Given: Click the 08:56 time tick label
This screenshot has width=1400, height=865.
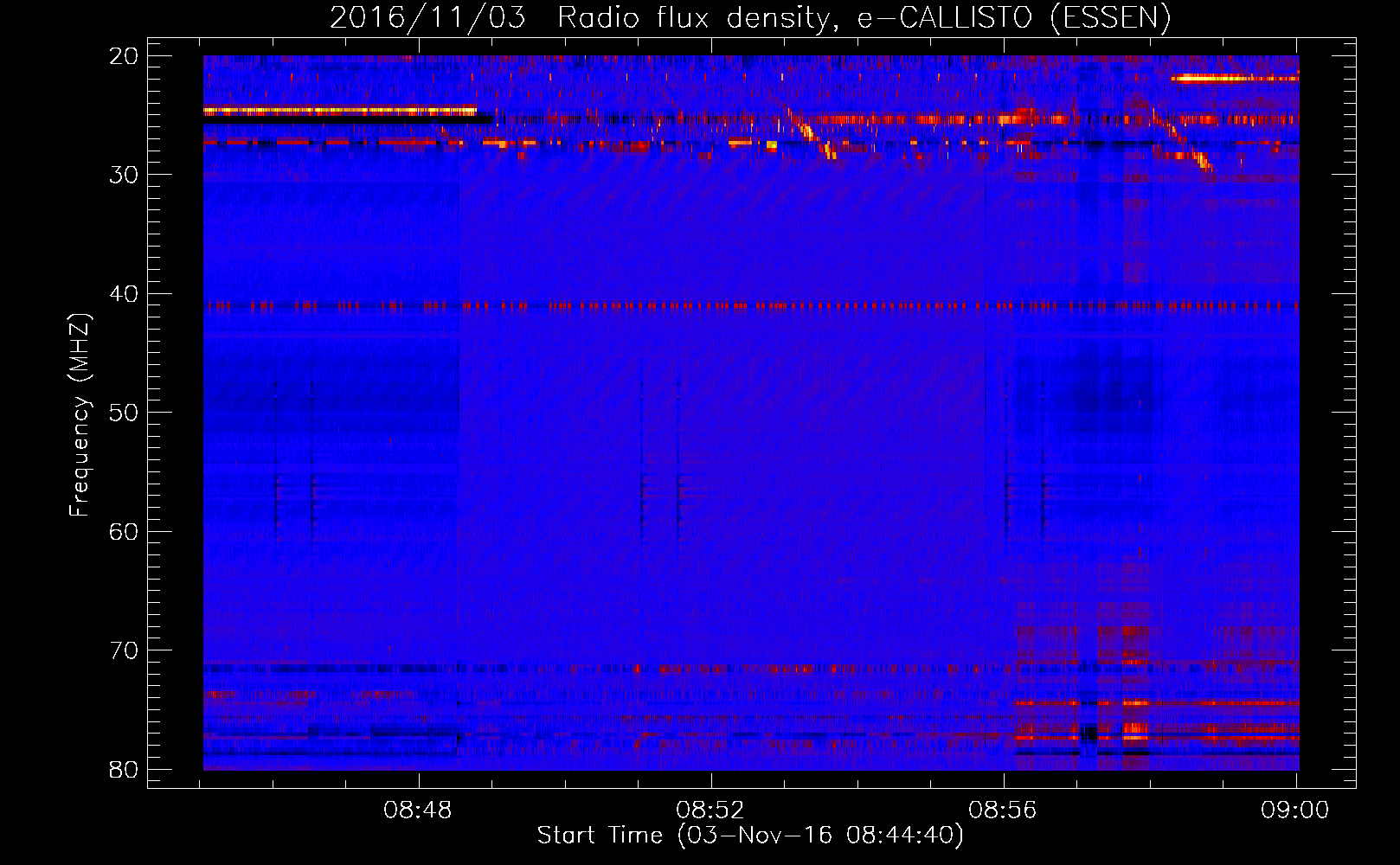Looking at the screenshot, I should 1003,811.
